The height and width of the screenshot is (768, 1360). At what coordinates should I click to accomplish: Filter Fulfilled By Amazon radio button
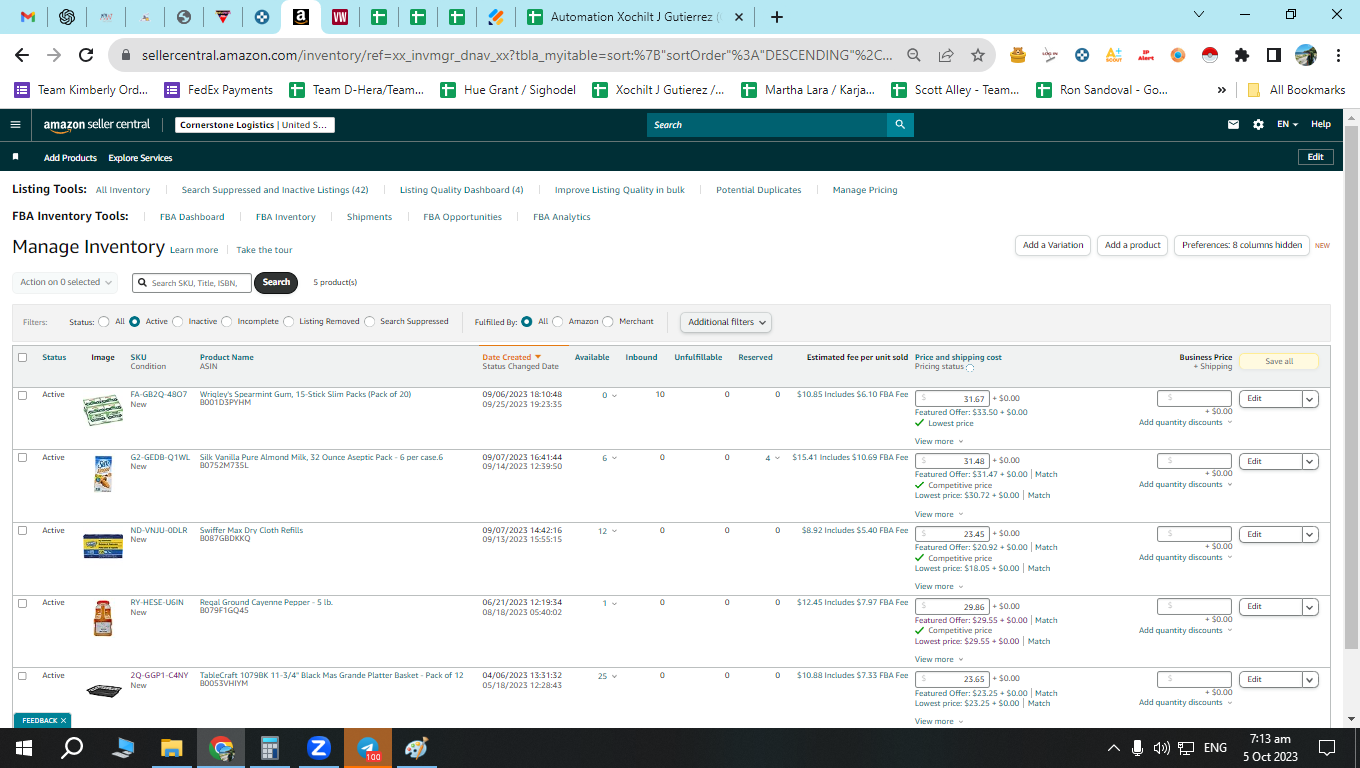coord(558,322)
